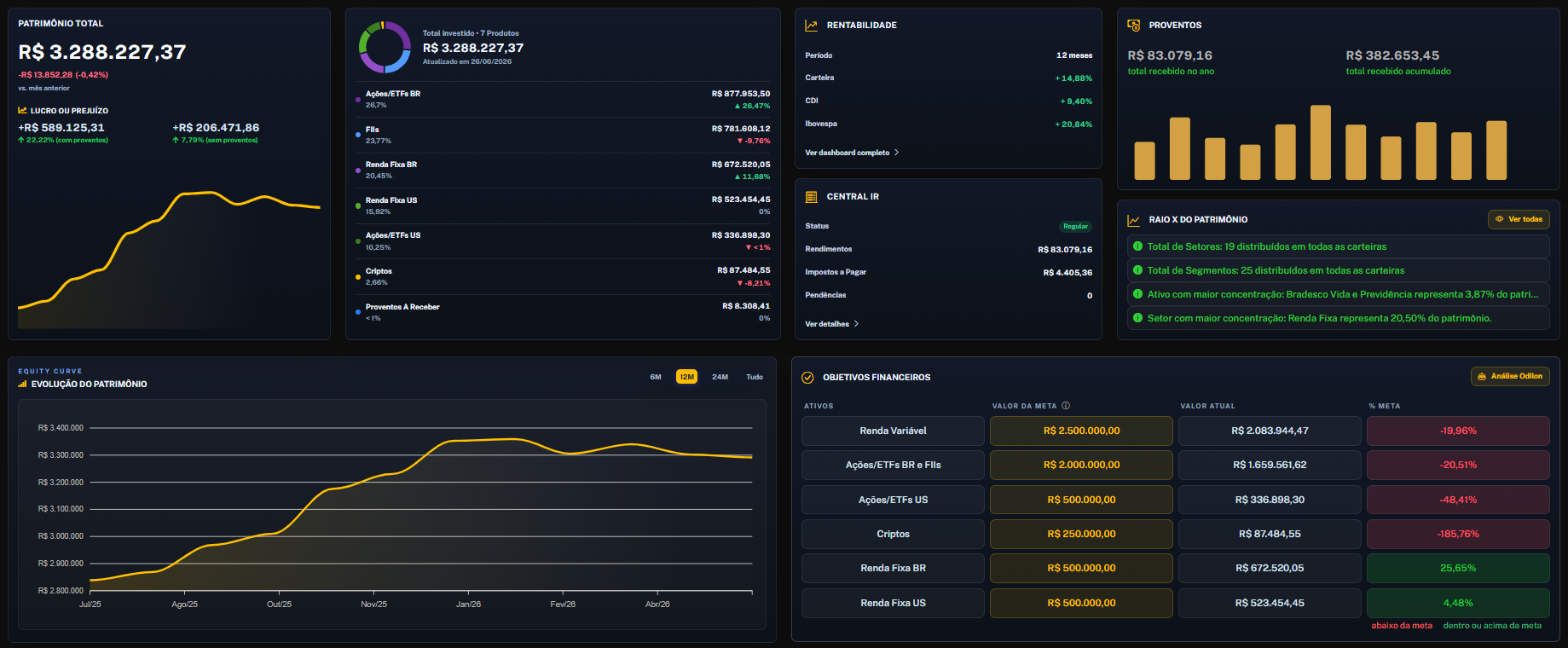This screenshot has height=648, width=1568.
Task: Click the green info icon for Total de Setores
Action: click(1137, 246)
